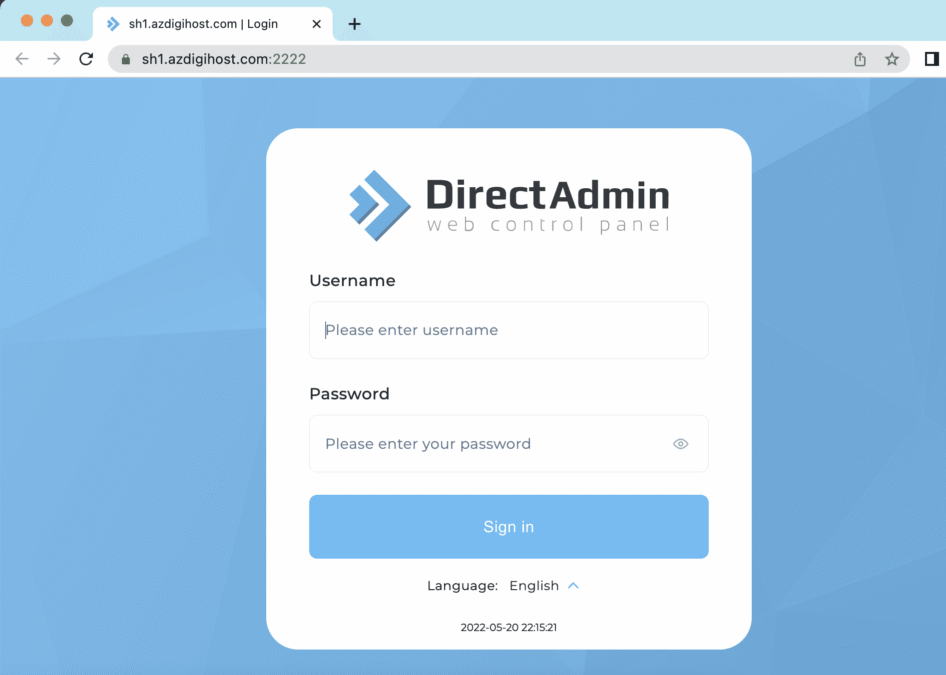Open the English language dropdown

pyautogui.click(x=534, y=586)
